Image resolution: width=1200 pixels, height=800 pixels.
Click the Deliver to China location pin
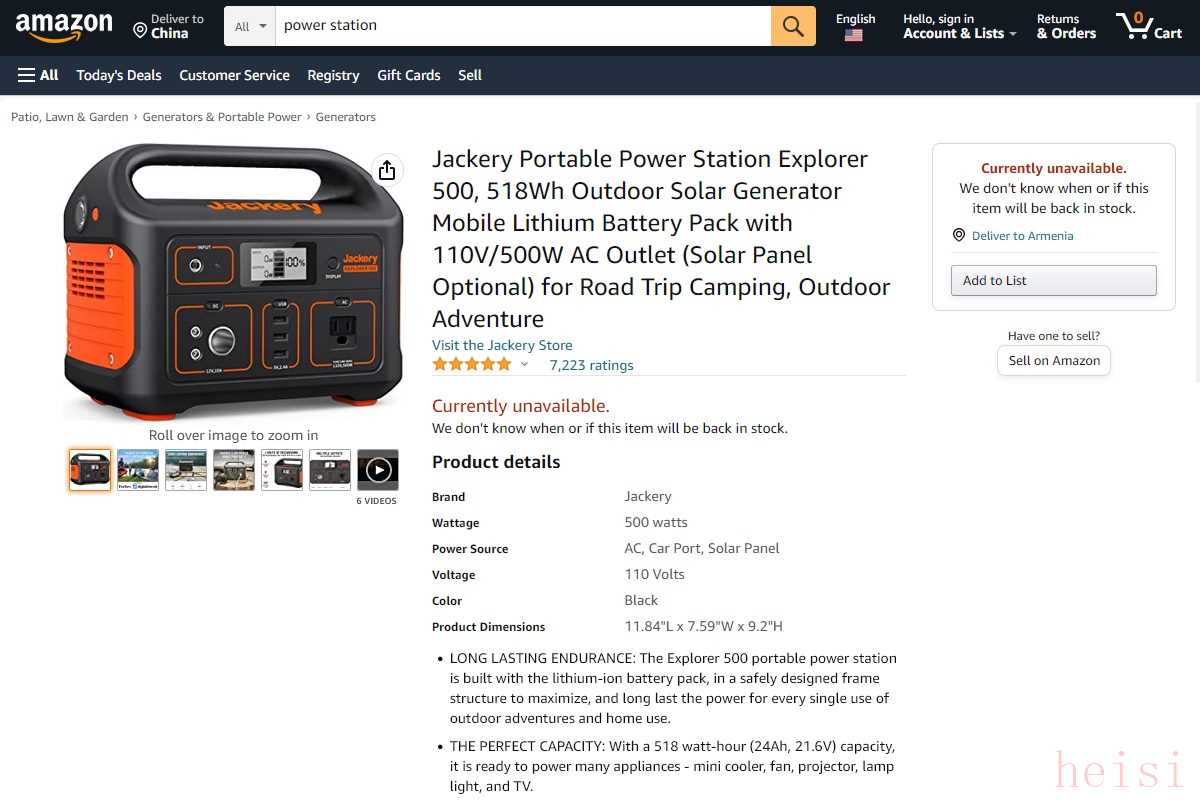coord(140,30)
